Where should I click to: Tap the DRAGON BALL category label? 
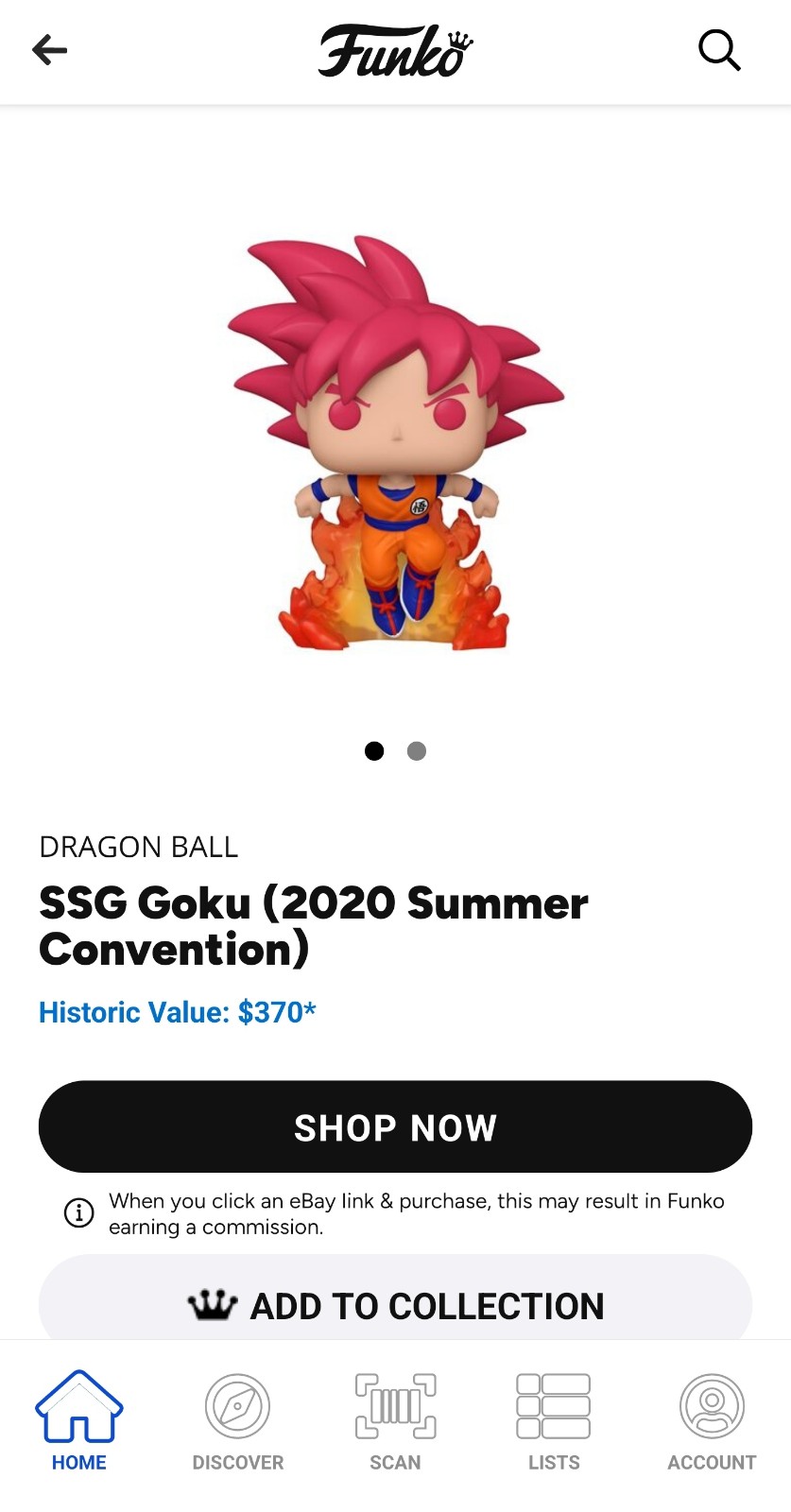click(139, 847)
